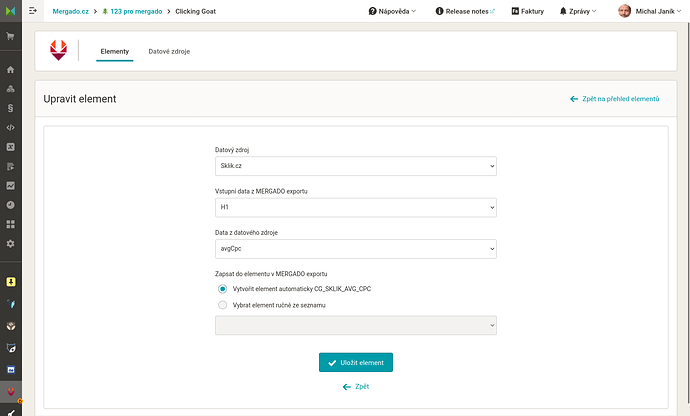
Task: Select automatic element creation CG_SKLIK_AVG_CPC radio
Action: coord(223,289)
